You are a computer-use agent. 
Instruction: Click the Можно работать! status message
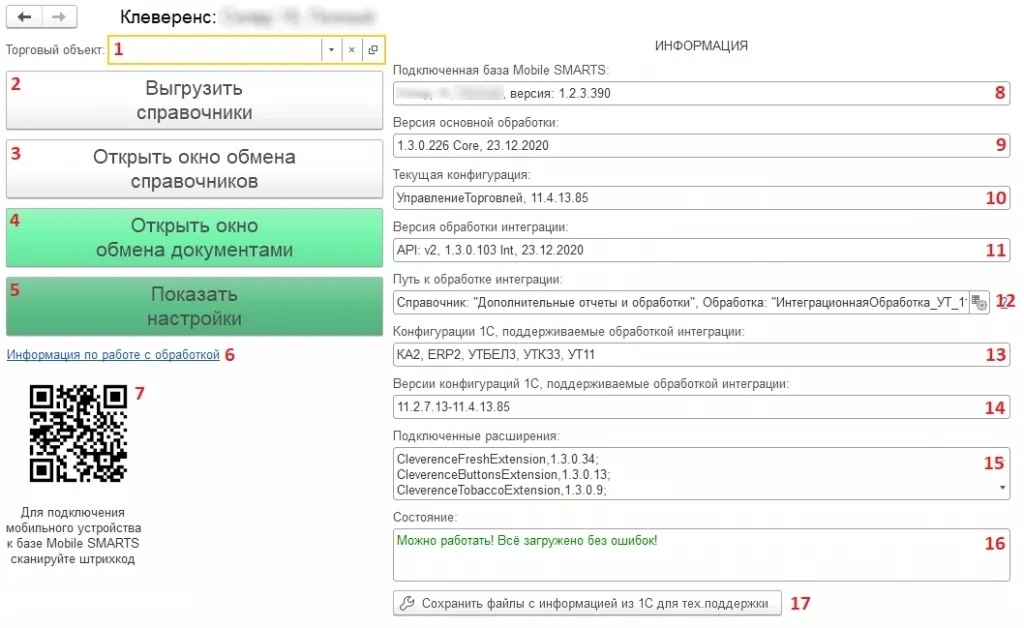pyautogui.click(x=527, y=541)
